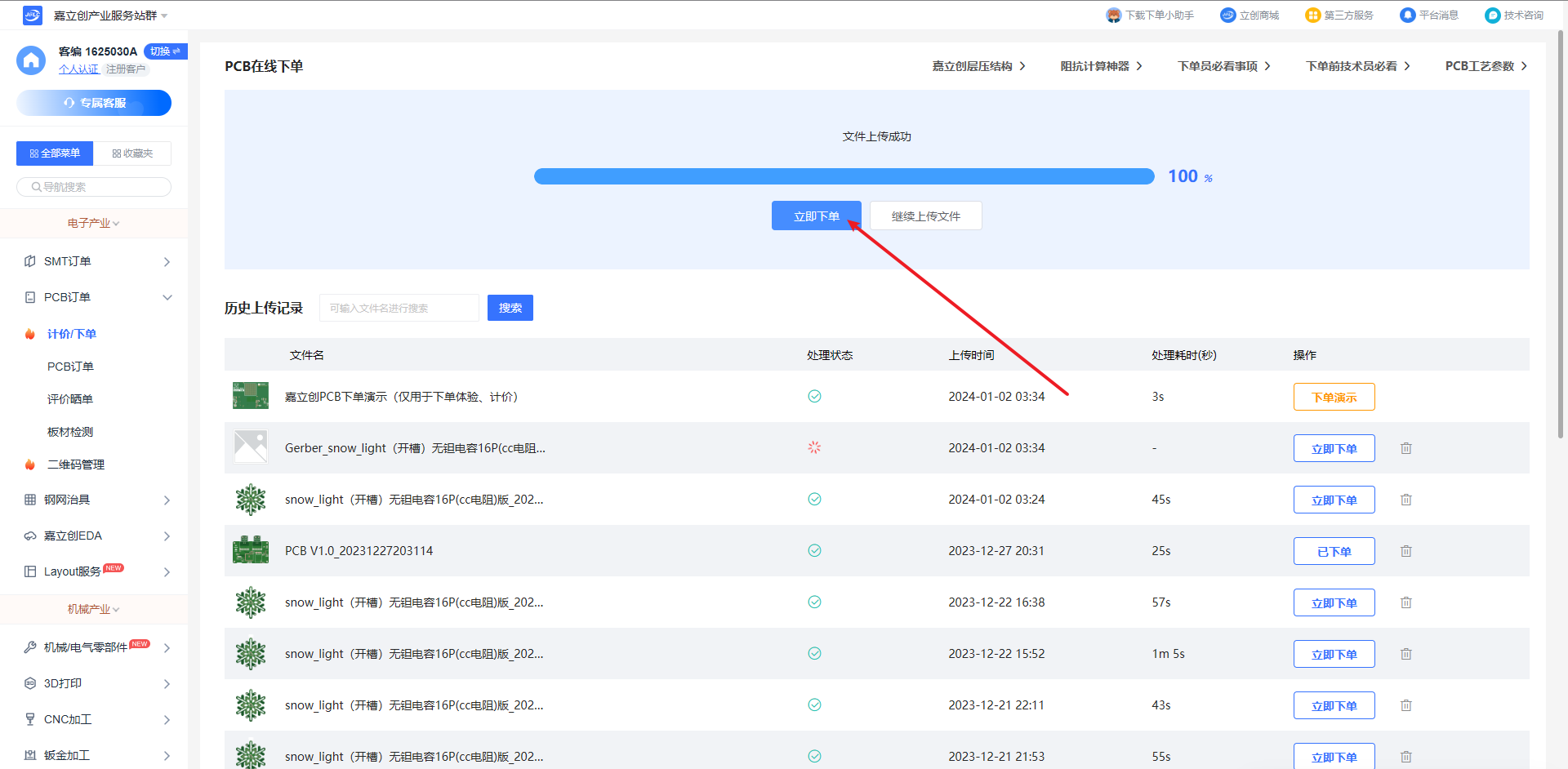Open 第三方服务 from the top bar
Image resolution: width=1568 pixels, height=769 pixels.
pos(1339,16)
